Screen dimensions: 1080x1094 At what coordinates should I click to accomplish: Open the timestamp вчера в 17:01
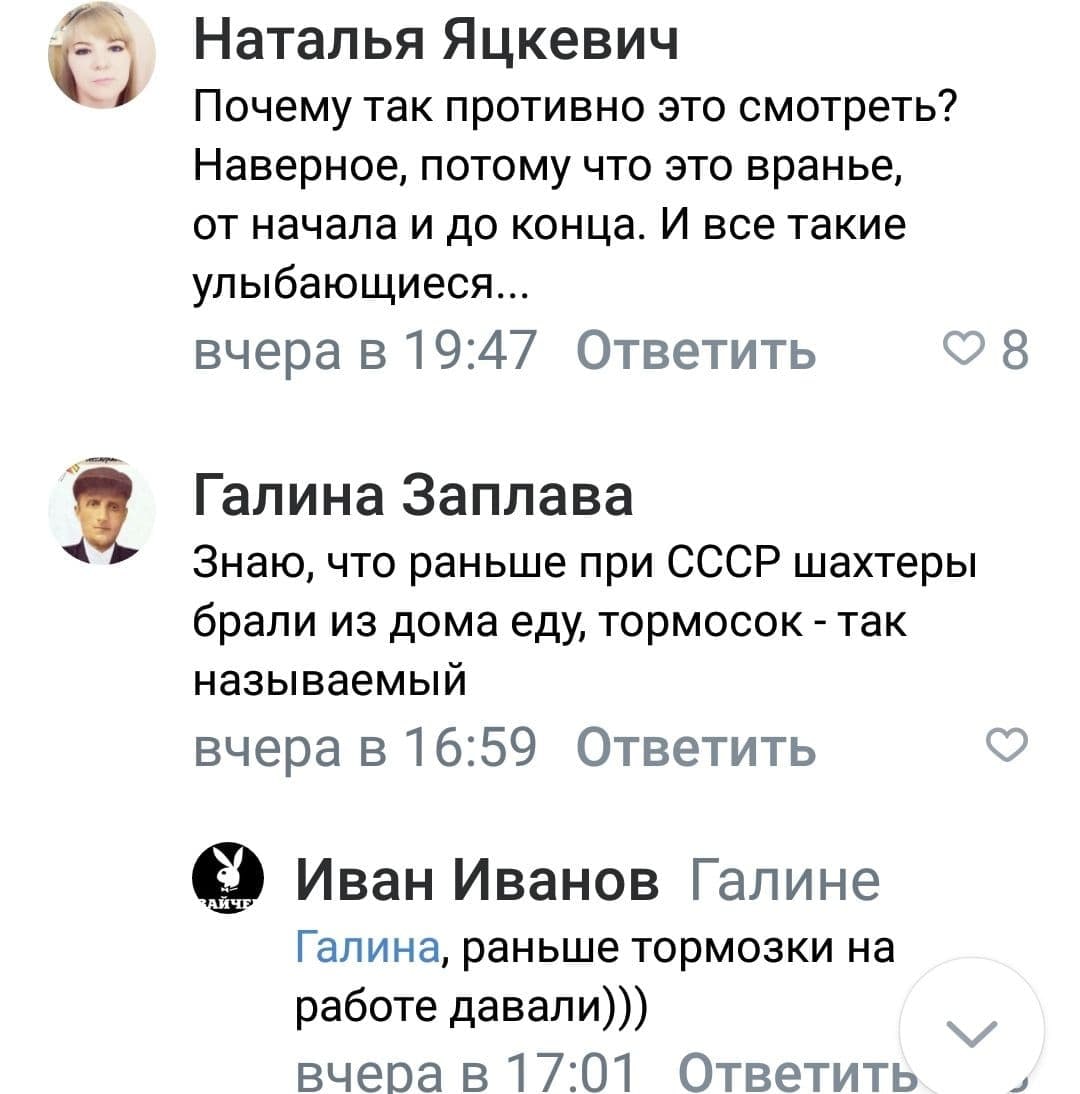click(469, 1074)
